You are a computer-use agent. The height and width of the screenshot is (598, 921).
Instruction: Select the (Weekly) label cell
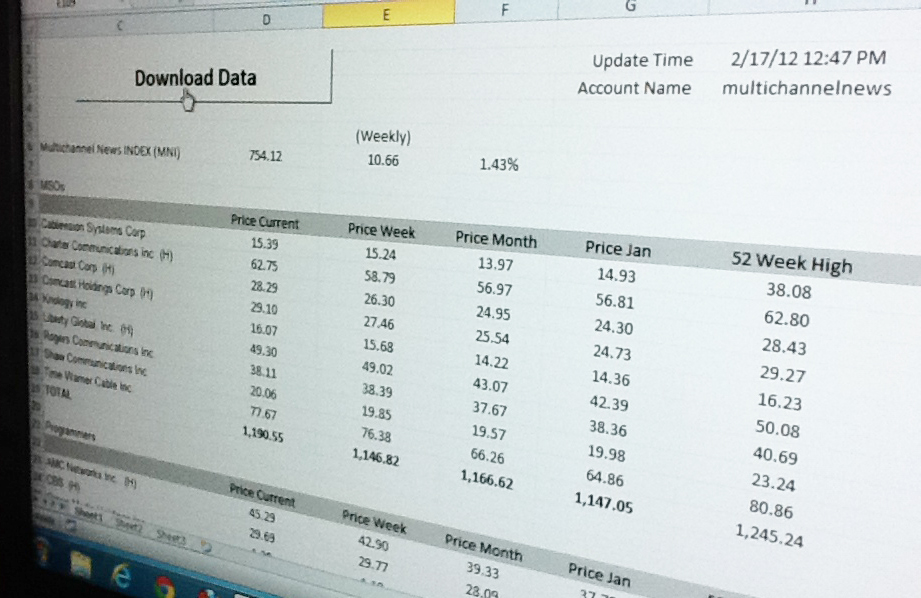[x=383, y=136]
